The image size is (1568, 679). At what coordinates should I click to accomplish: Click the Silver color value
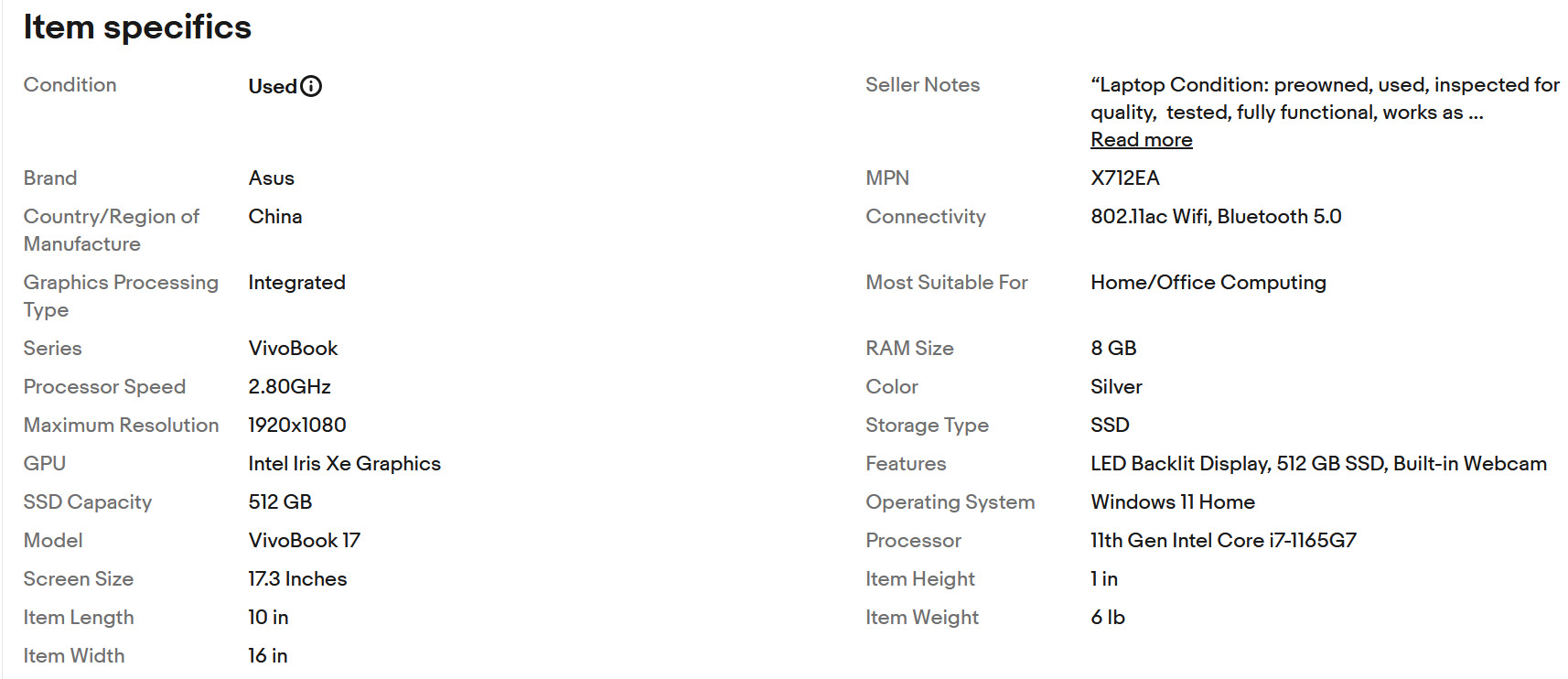pos(1116,387)
